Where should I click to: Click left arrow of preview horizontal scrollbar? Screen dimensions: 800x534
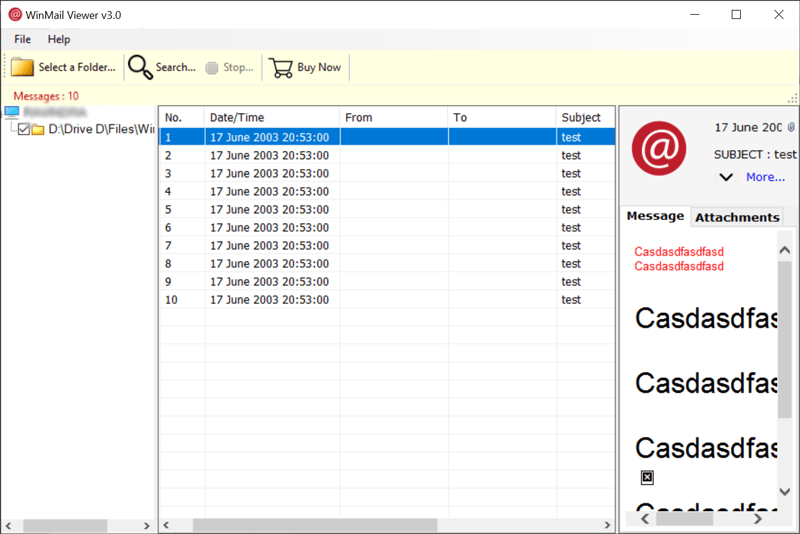pos(645,519)
